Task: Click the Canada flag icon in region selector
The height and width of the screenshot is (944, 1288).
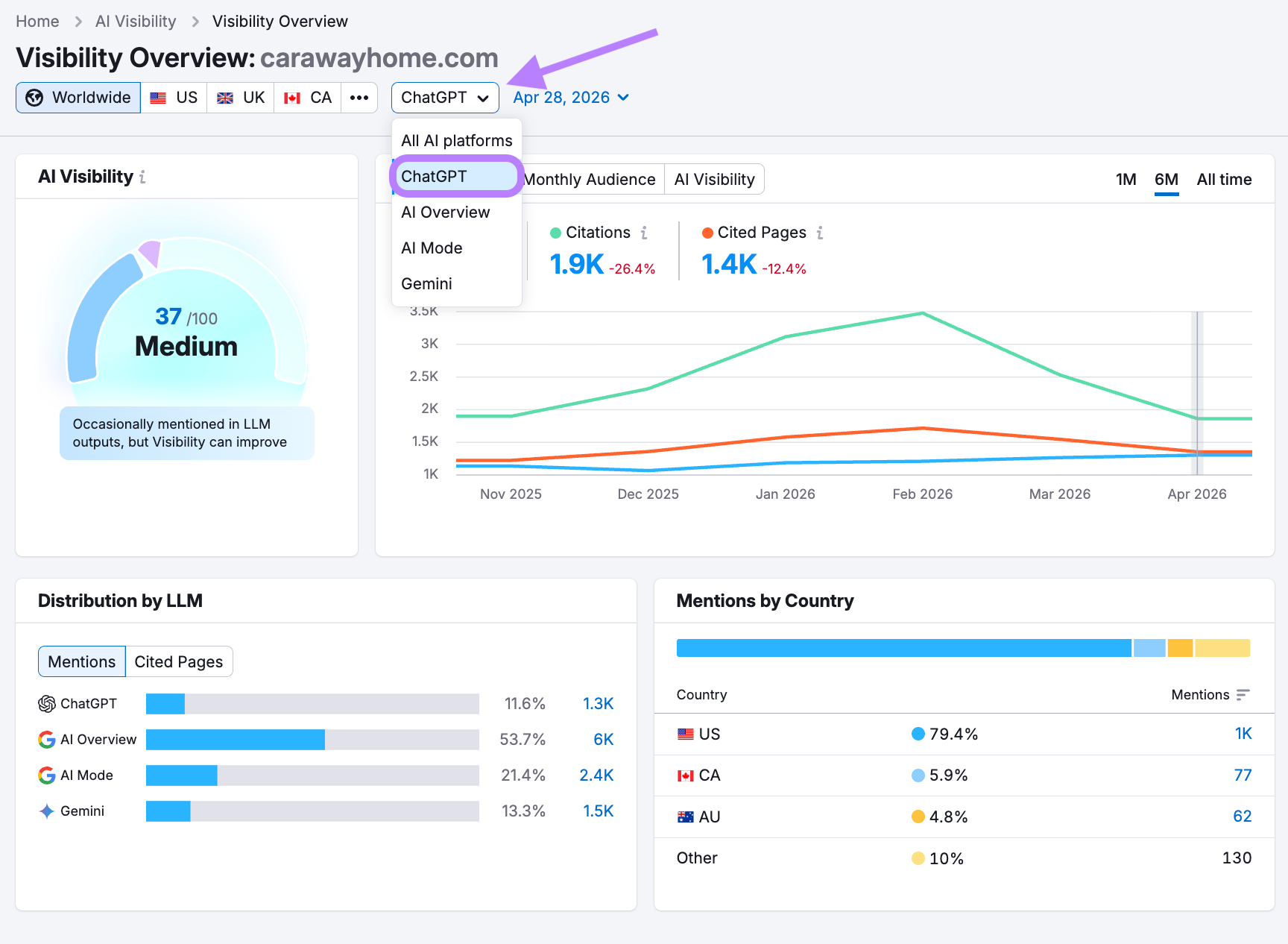Action: [x=292, y=98]
